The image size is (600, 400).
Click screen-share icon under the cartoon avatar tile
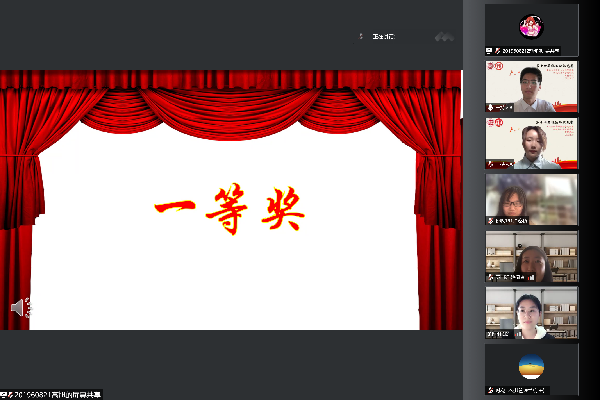(490, 50)
